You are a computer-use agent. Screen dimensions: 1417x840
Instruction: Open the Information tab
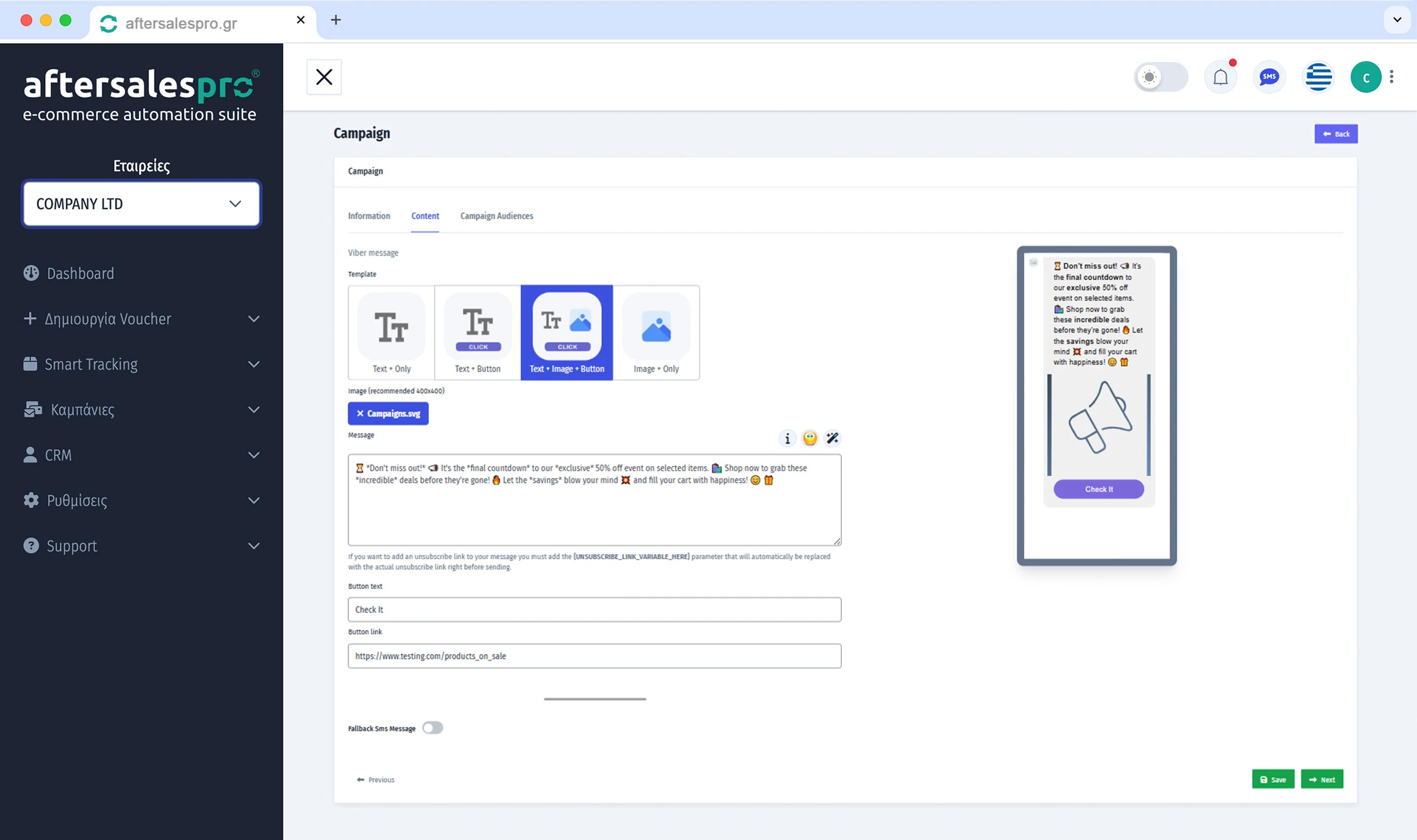click(x=369, y=216)
